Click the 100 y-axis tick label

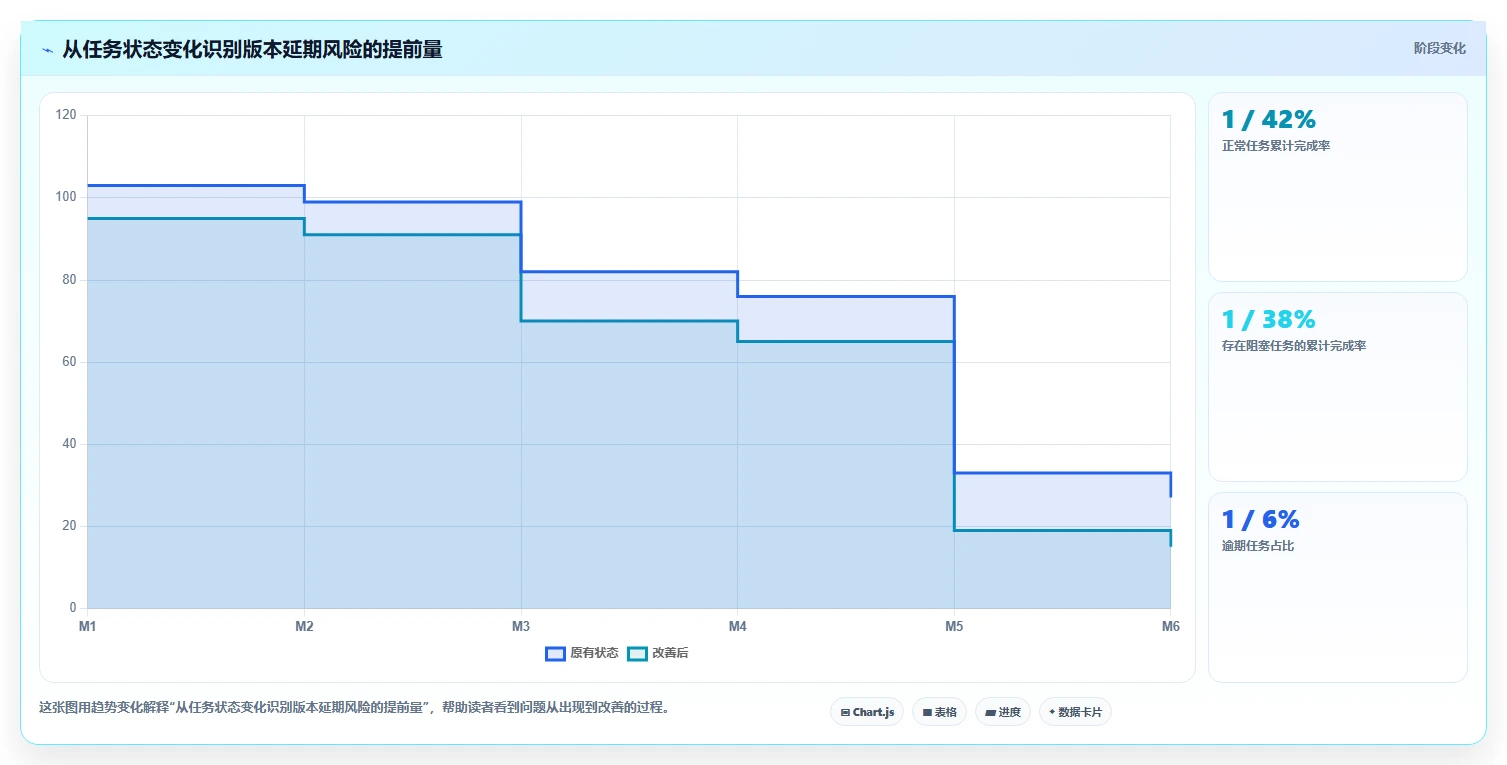tap(66, 197)
